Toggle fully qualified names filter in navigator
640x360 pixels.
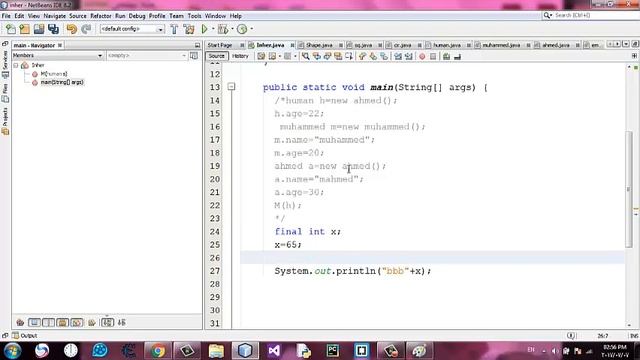pyautogui.click(x=92, y=322)
